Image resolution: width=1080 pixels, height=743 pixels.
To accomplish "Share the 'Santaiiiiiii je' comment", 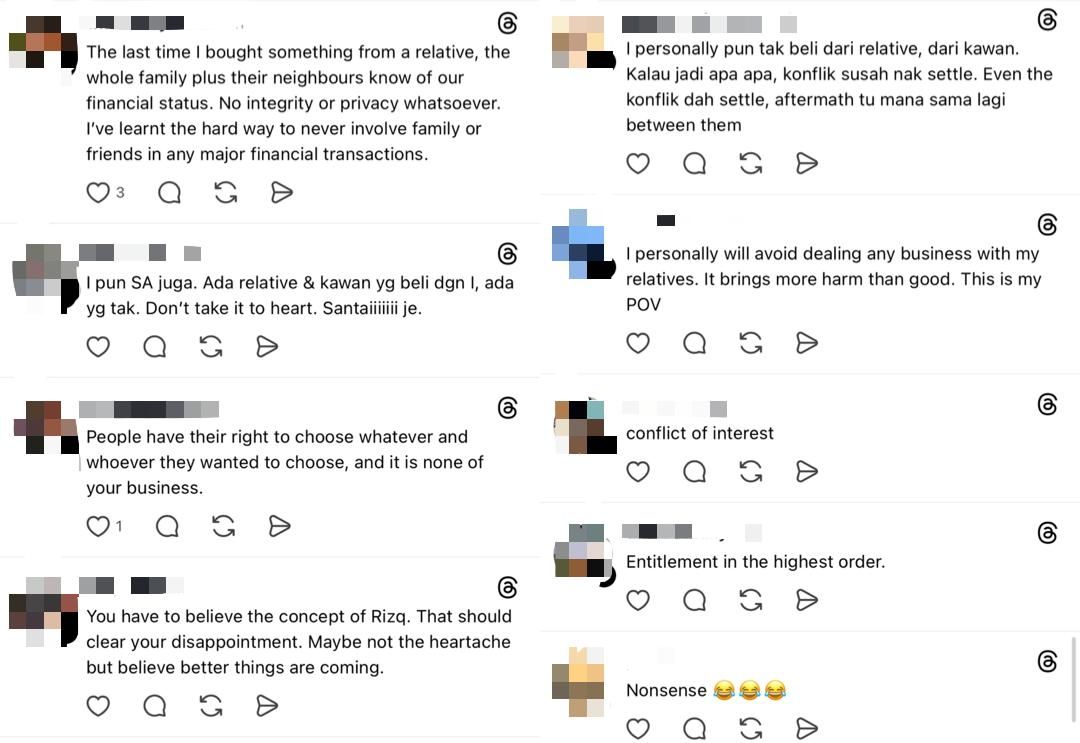I will [x=266, y=346].
